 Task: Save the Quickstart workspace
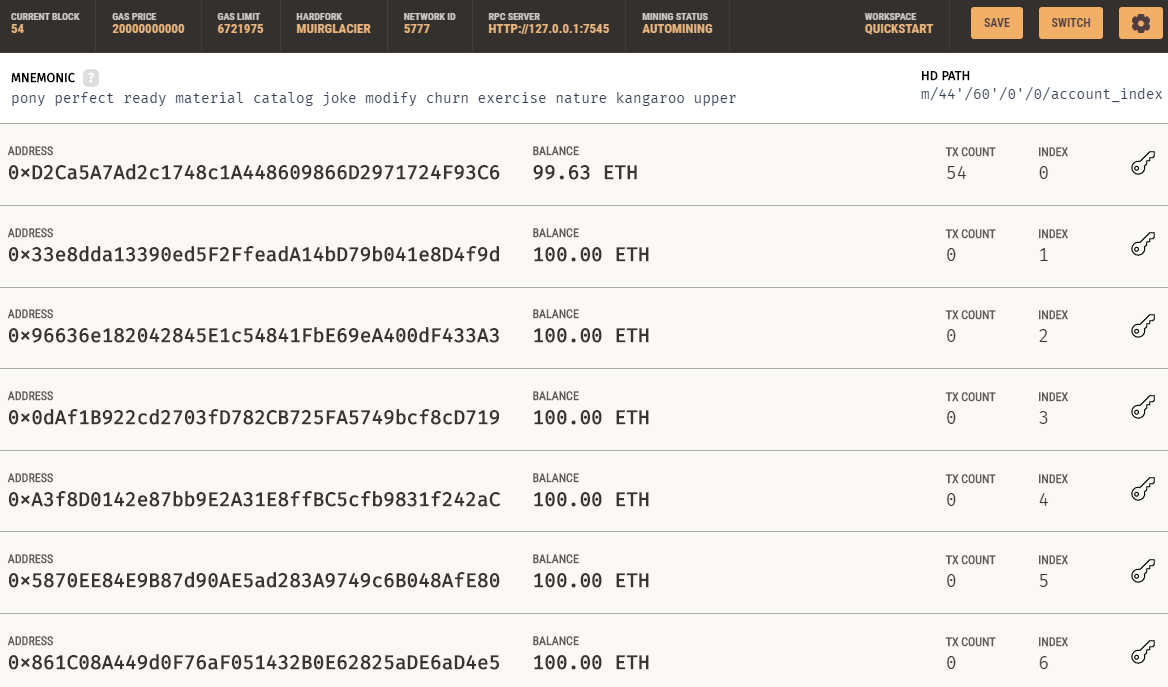pyautogui.click(x=997, y=23)
